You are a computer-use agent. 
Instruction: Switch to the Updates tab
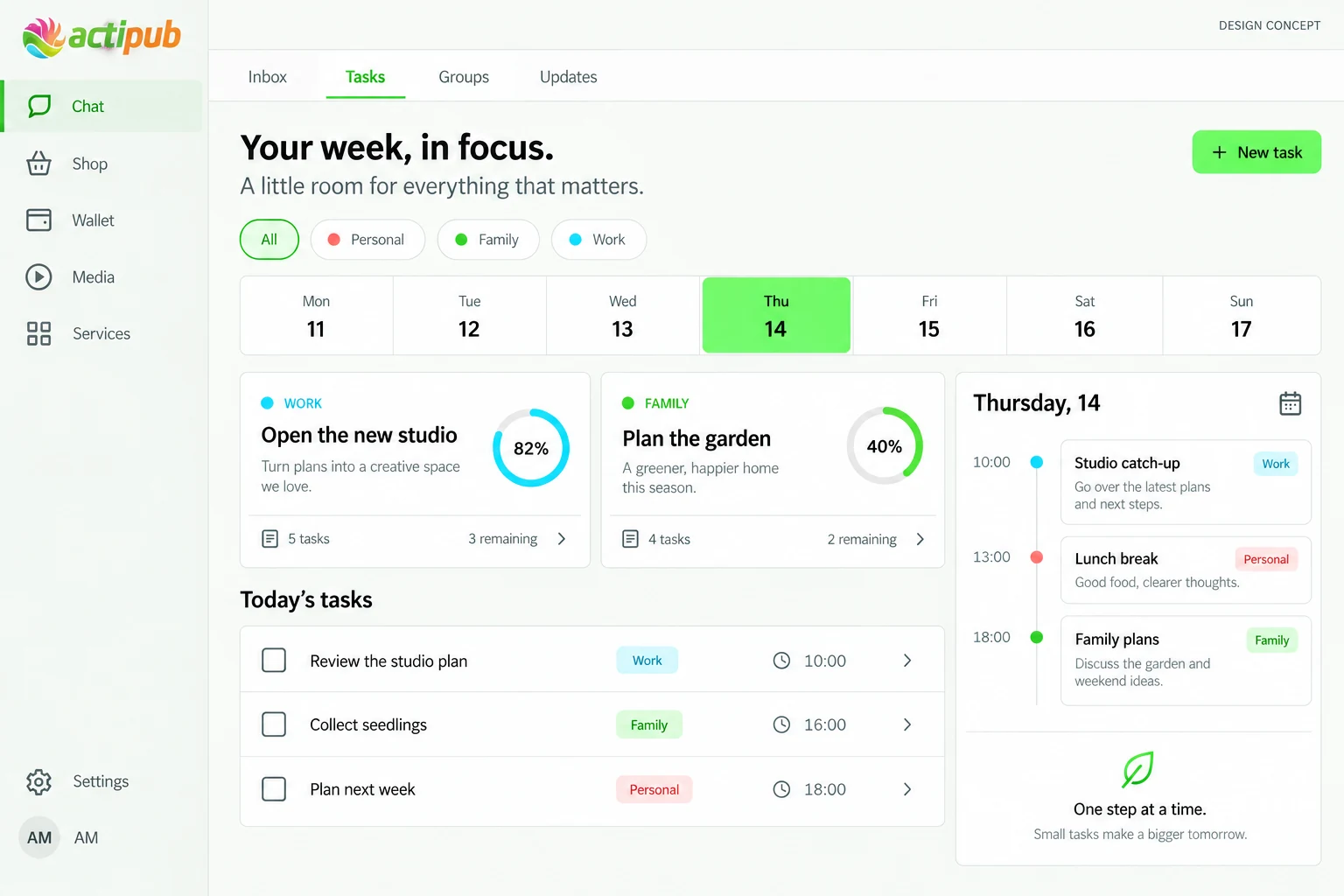(x=569, y=77)
